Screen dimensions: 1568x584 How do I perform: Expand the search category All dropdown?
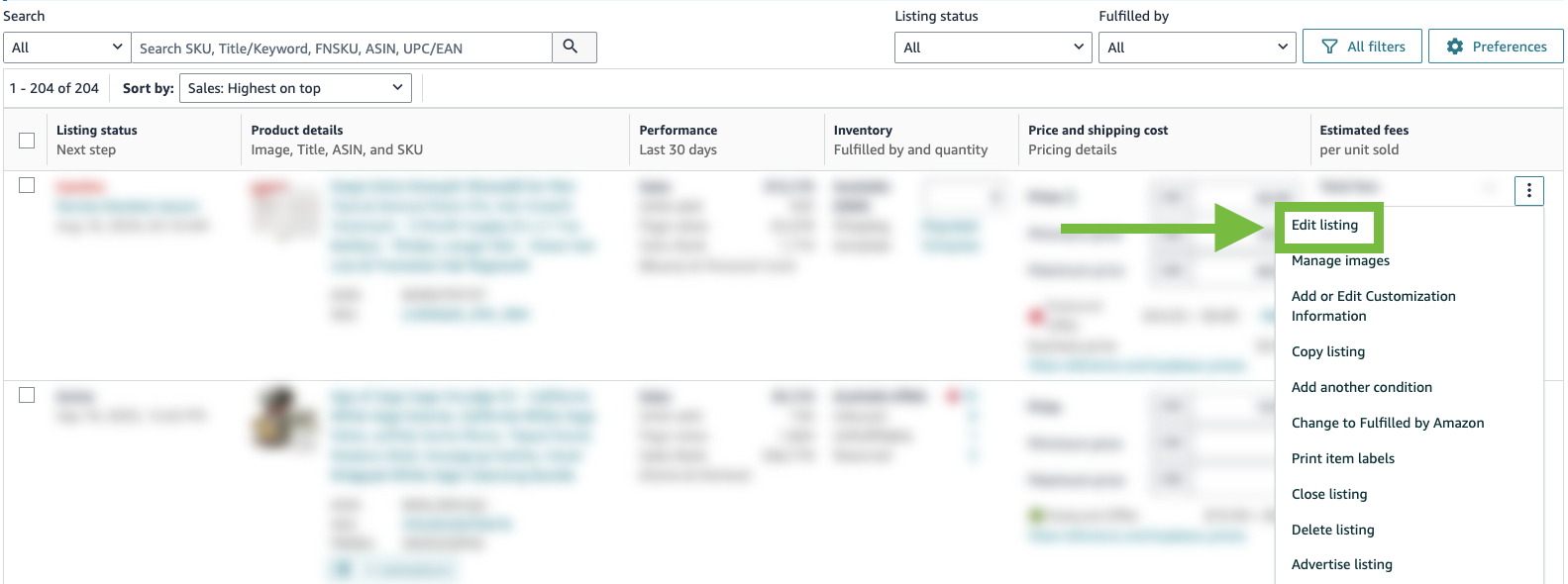coord(67,48)
